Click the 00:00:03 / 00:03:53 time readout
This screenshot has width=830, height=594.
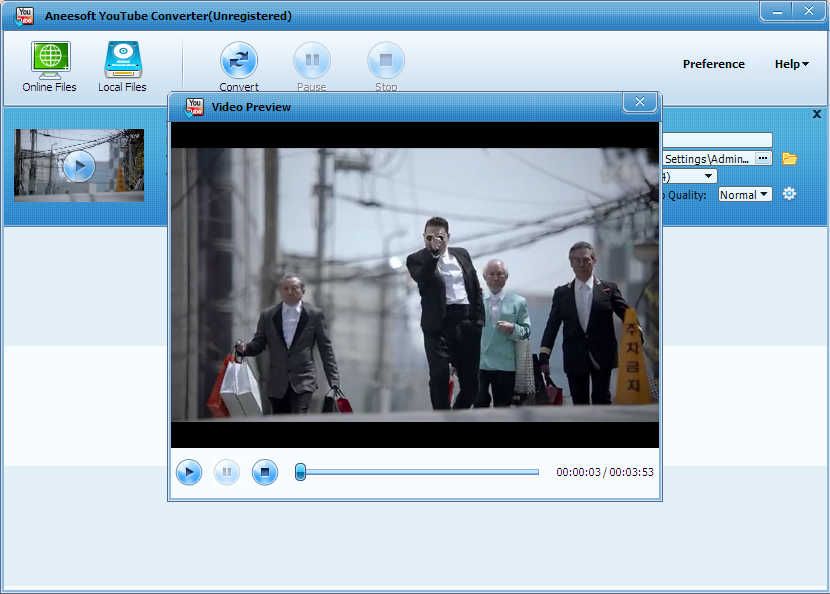[x=605, y=472]
